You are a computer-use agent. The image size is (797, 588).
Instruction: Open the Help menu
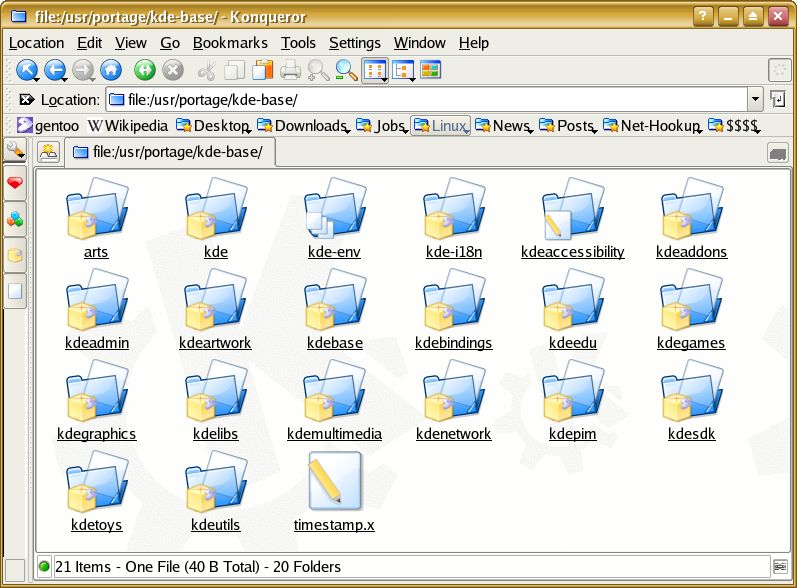coord(474,43)
